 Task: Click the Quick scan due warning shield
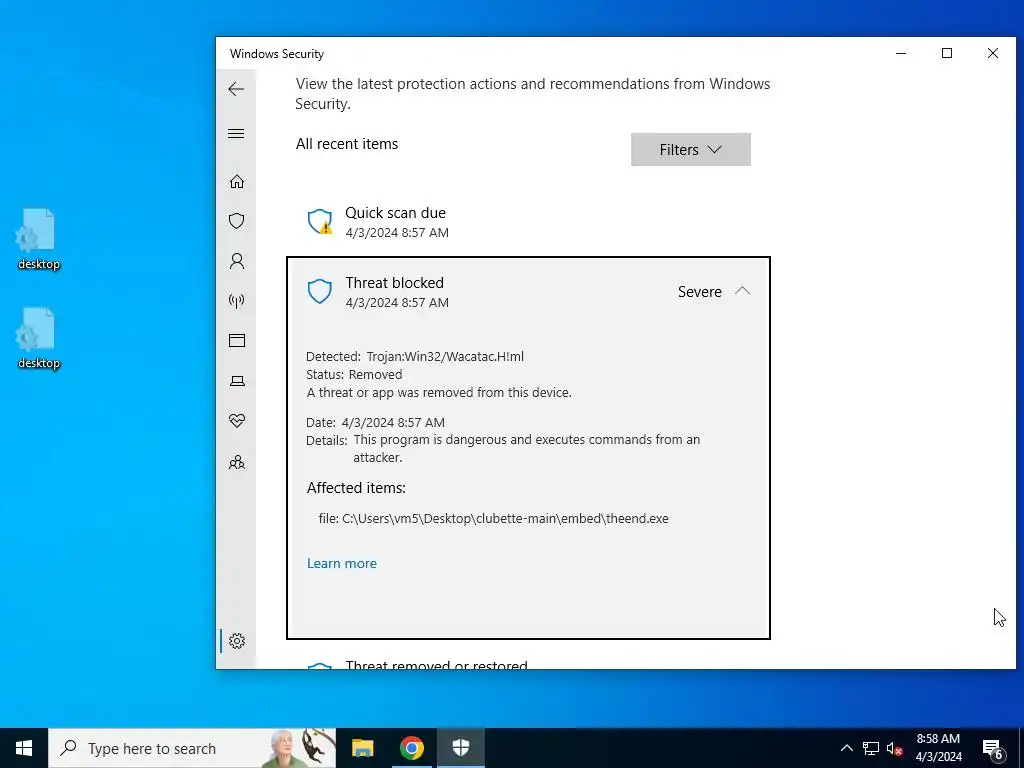click(319, 221)
